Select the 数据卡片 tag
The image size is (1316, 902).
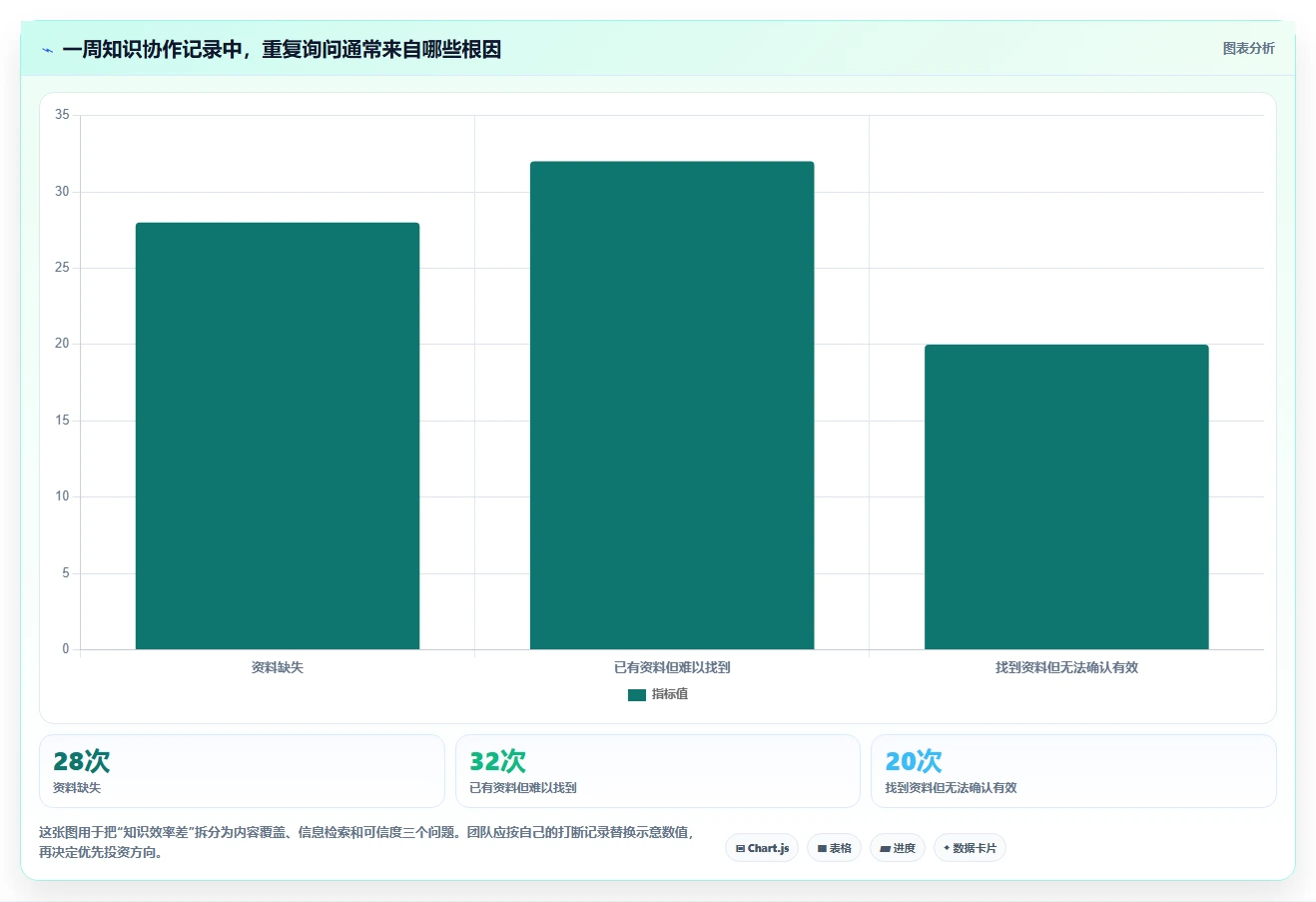[970, 848]
